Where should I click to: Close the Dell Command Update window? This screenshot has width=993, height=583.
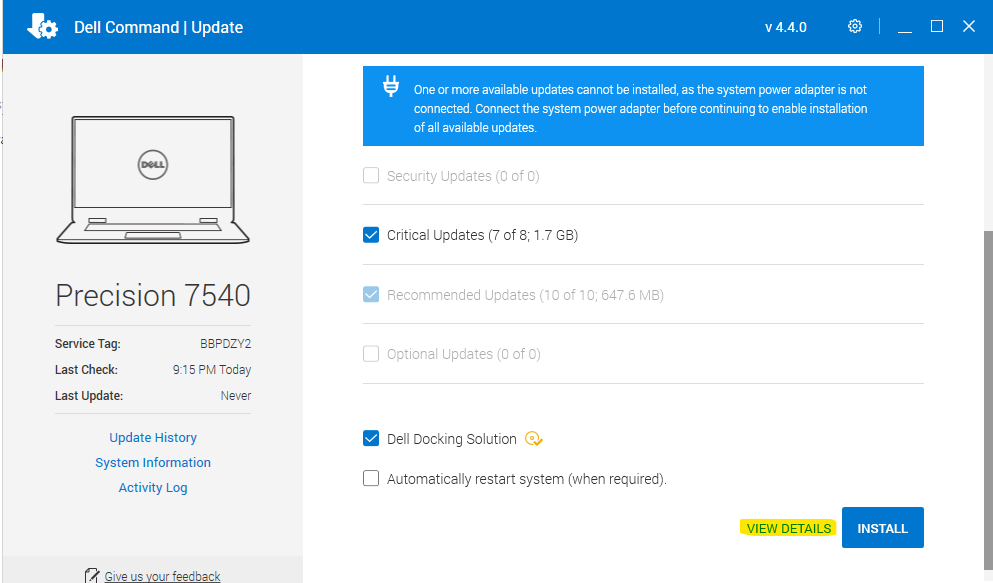click(968, 27)
